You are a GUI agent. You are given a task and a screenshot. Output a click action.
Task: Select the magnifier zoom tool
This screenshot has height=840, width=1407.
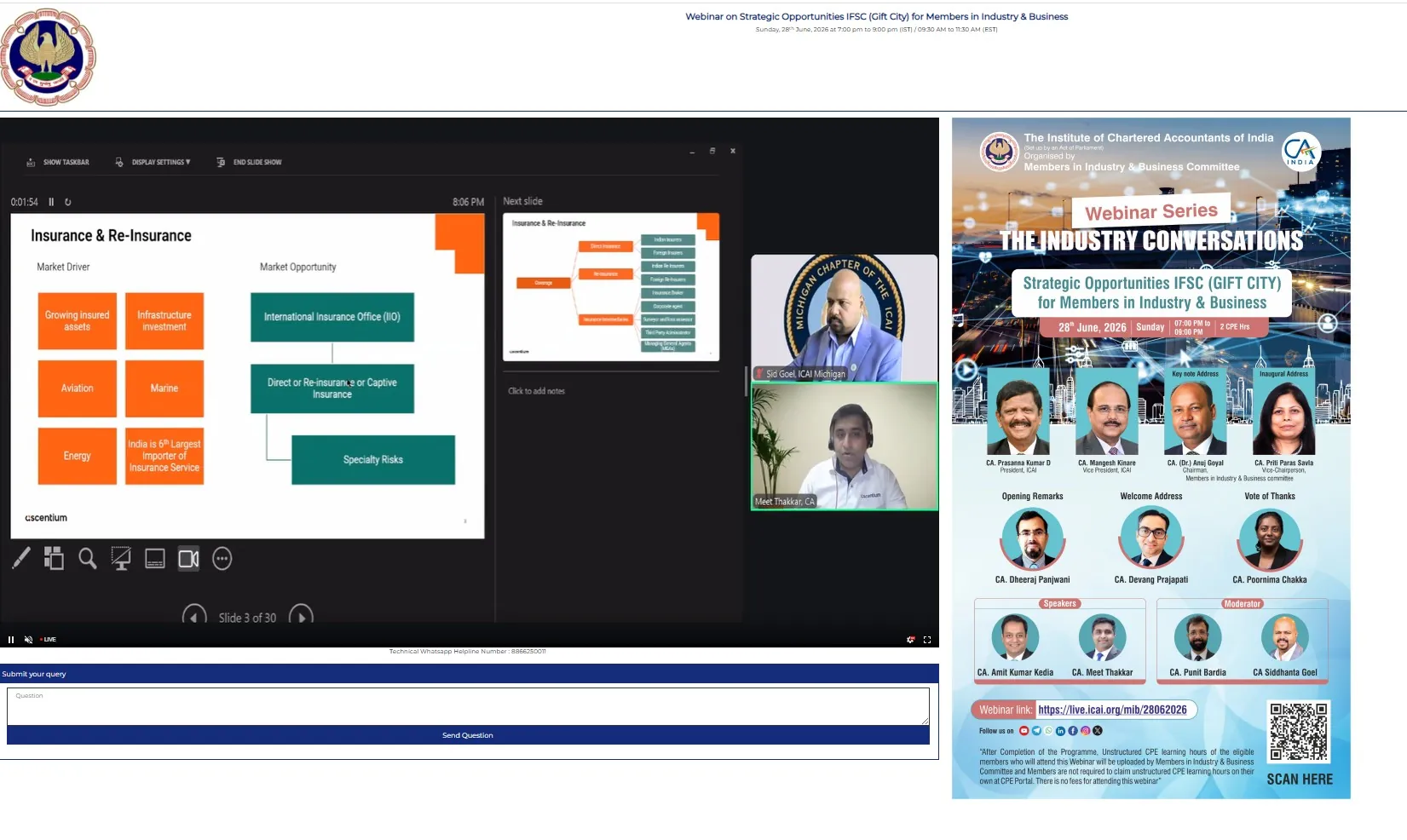coord(87,559)
